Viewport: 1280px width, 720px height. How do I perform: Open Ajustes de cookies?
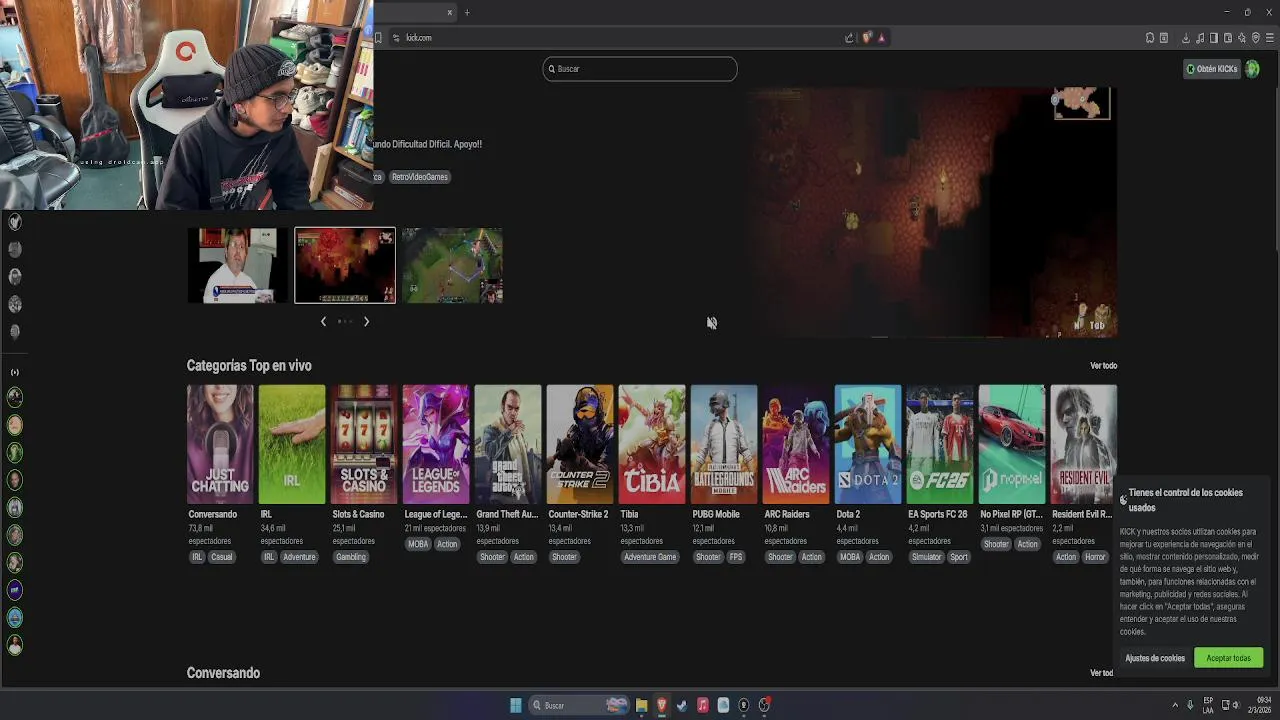point(1155,658)
